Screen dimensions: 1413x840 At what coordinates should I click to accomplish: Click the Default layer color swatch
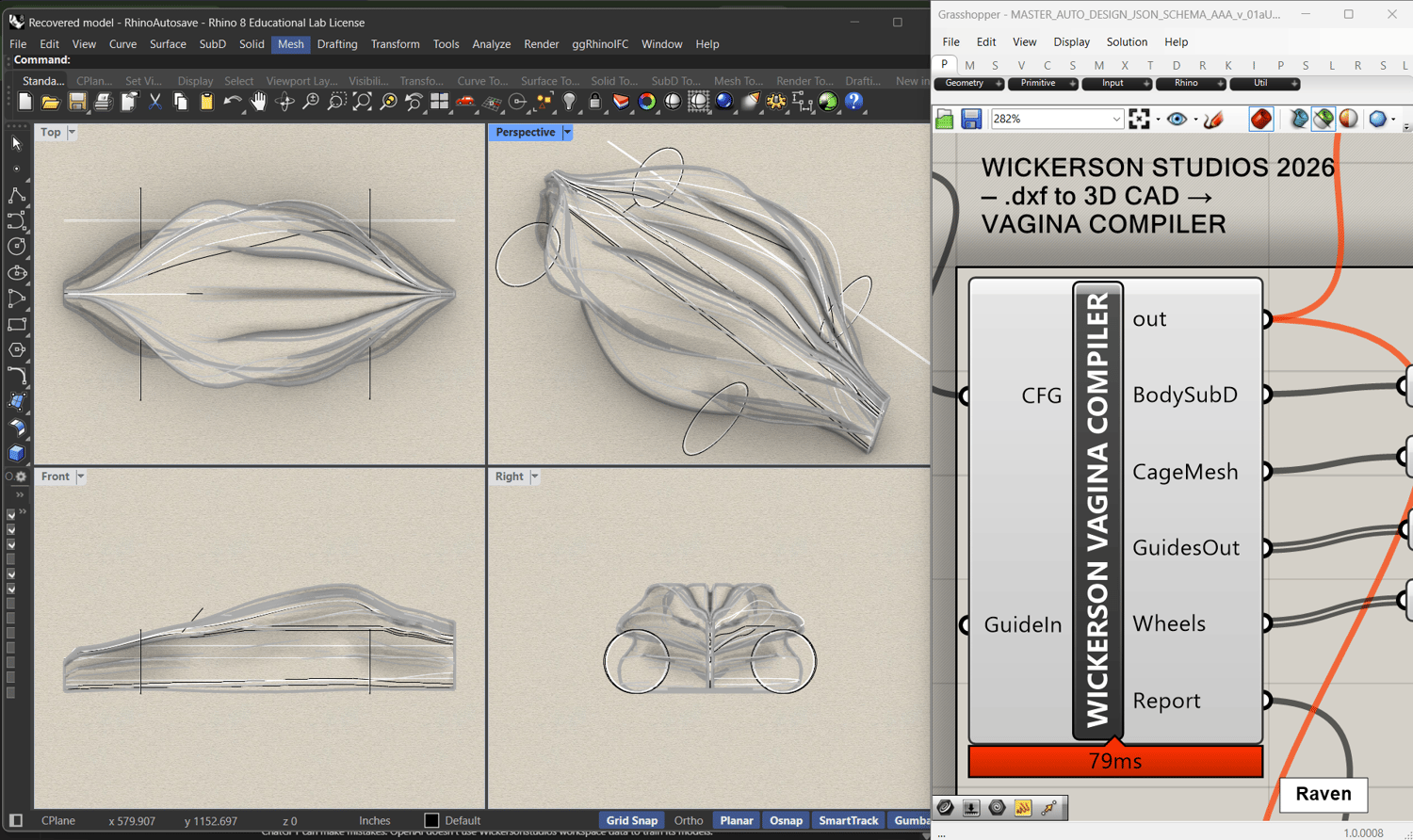click(431, 820)
